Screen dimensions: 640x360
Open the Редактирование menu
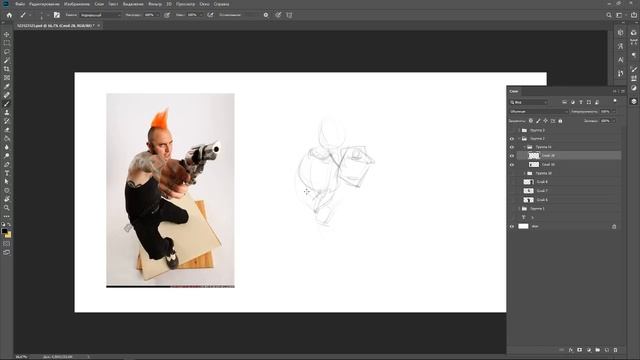(x=44, y=4)
